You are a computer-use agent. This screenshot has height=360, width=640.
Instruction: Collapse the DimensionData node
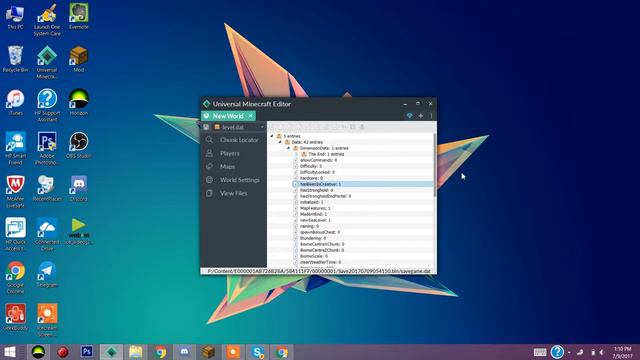(x=288, y=148)
